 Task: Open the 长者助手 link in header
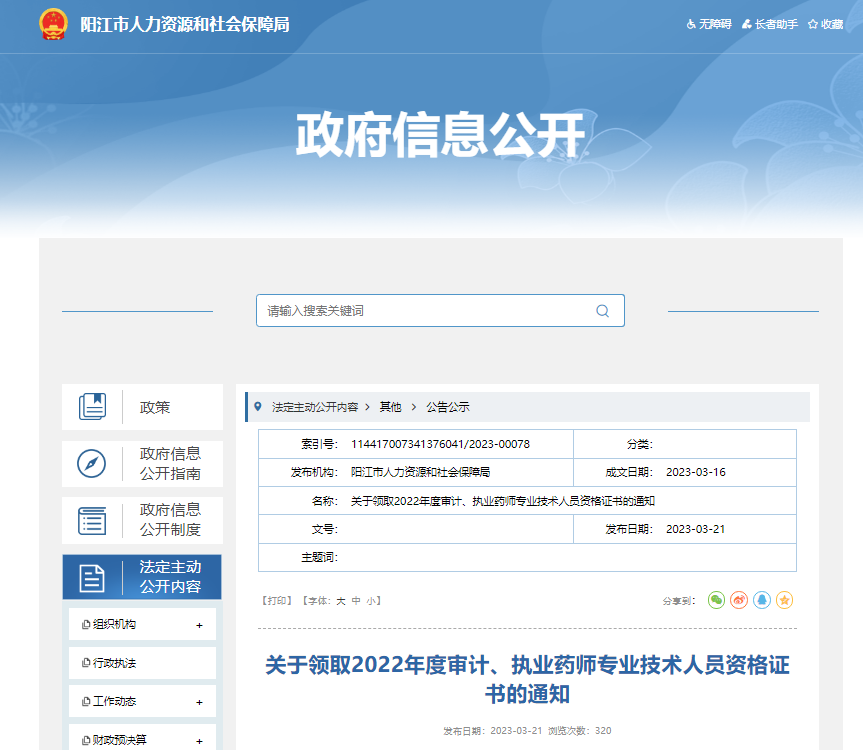point(770,24)
